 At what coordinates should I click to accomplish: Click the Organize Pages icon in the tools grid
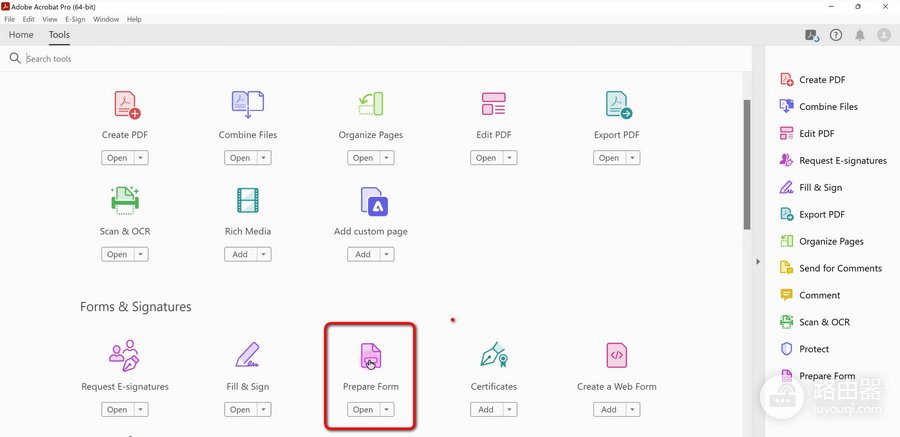tap(370, 105)
